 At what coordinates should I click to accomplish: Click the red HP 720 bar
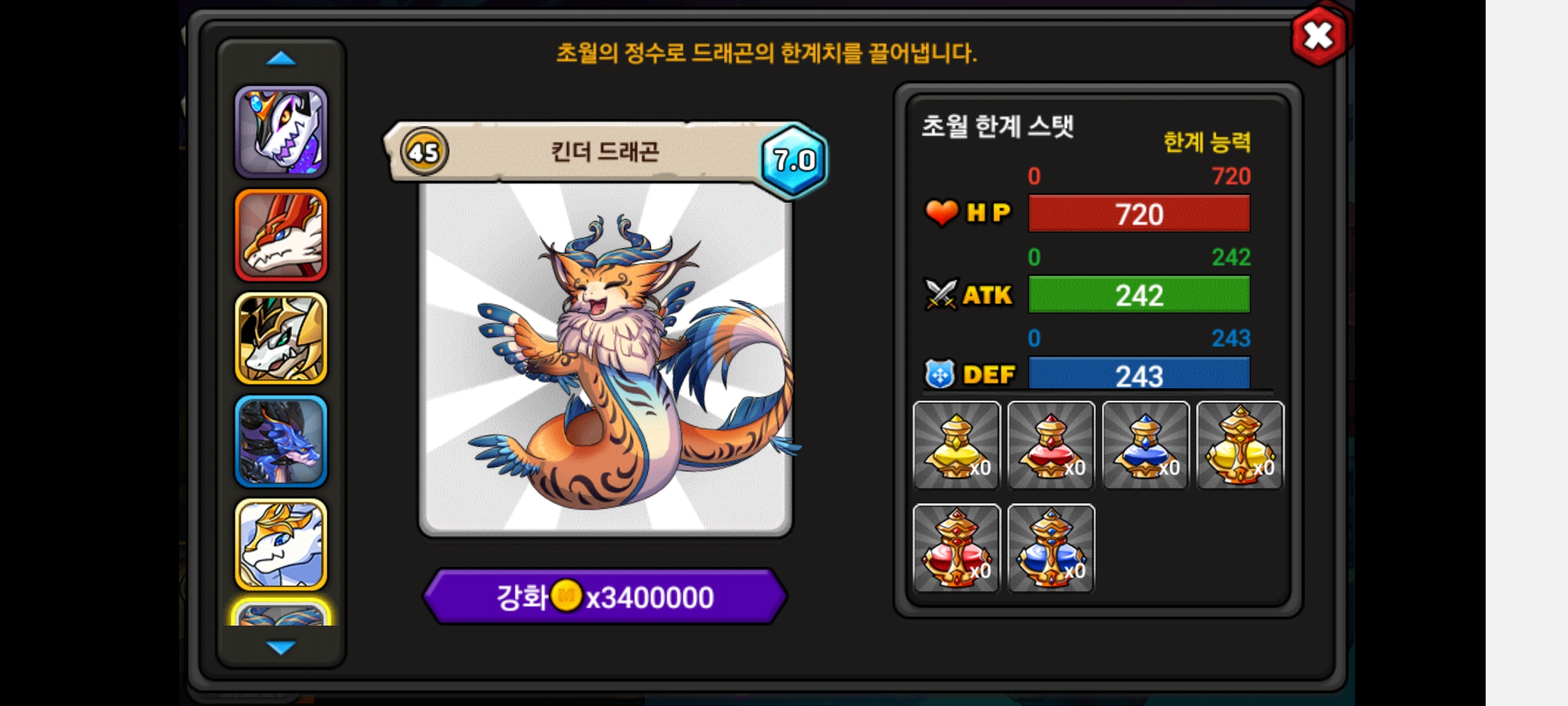pos(1139,213)
